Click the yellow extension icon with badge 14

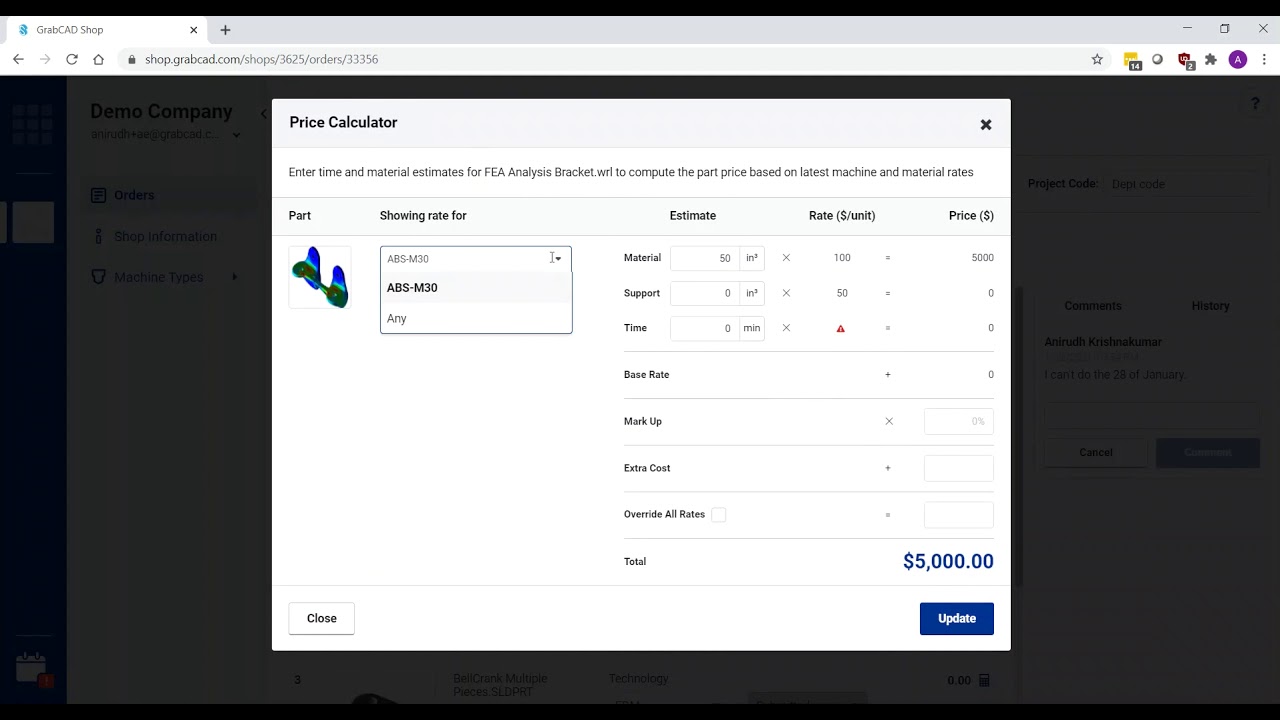pyautogui.click(x=1132, y=61)
